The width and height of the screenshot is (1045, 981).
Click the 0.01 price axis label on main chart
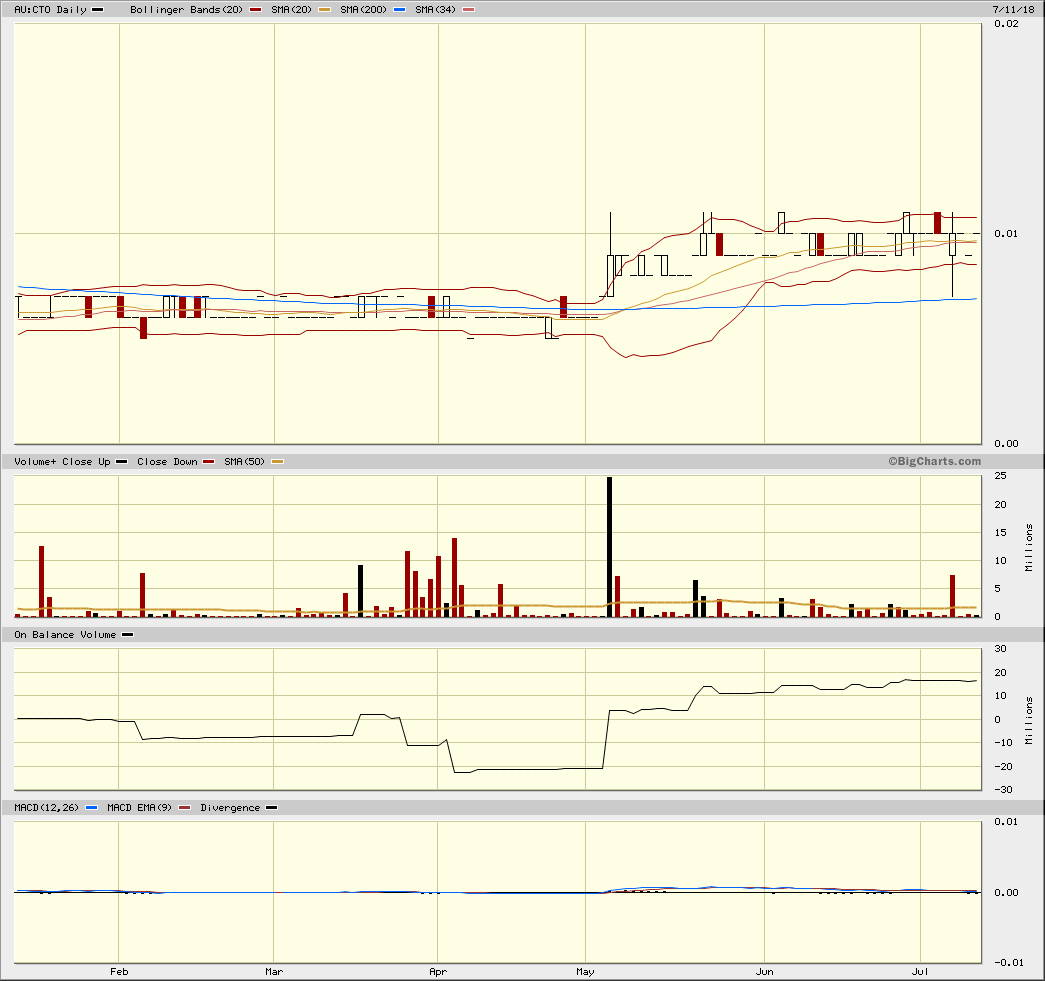click(1006, 233)
